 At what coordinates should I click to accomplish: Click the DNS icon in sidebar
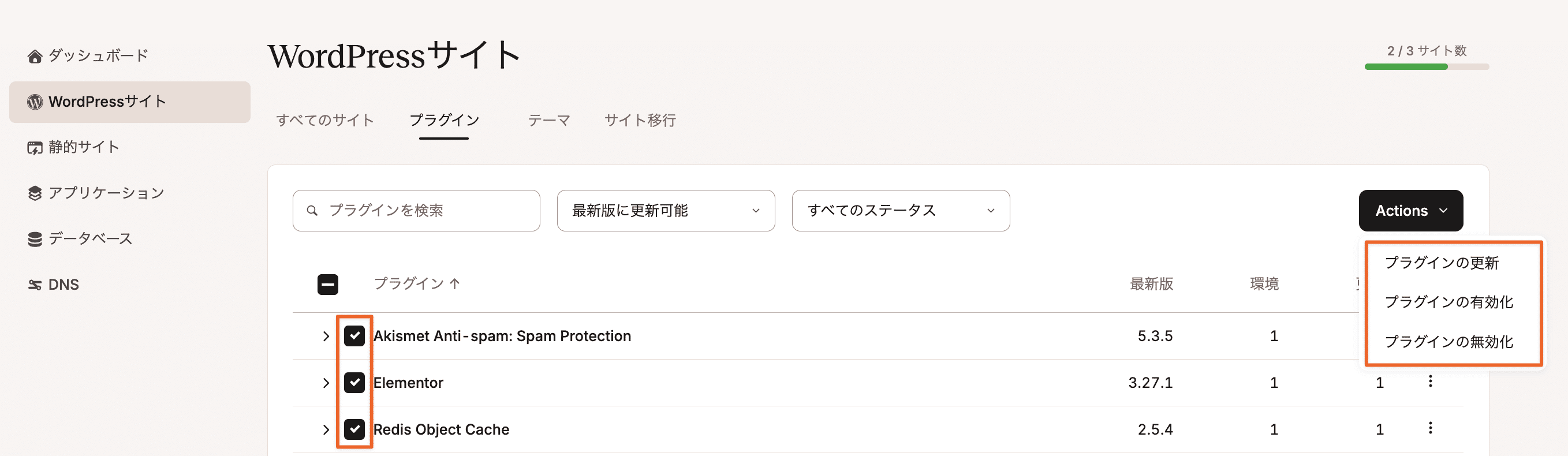pos(35,285)
